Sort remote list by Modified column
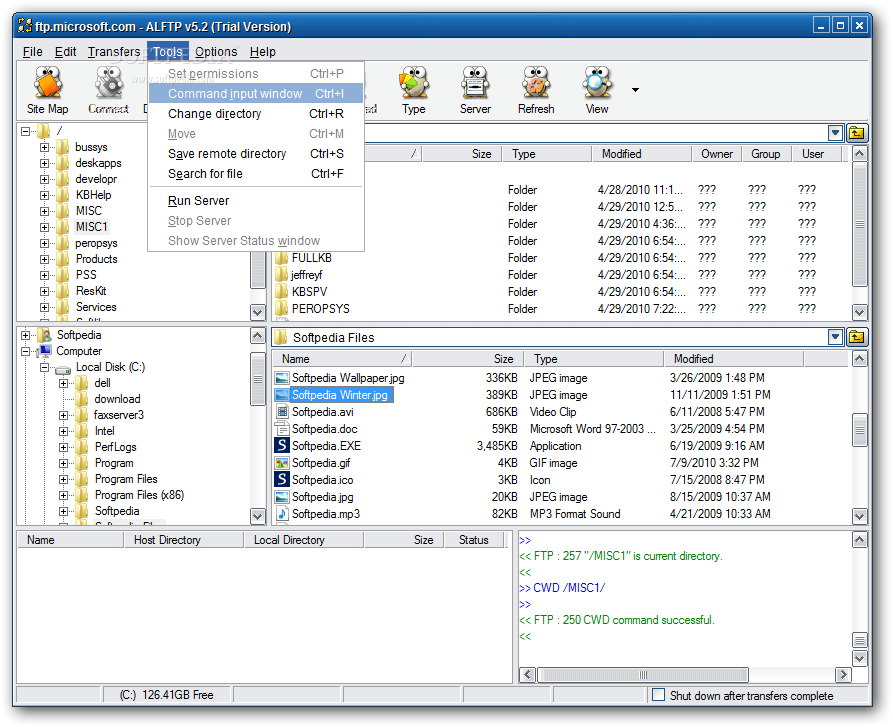Image resolution: width=893 pixels, height=727 pixels. (x=641, y=154)
